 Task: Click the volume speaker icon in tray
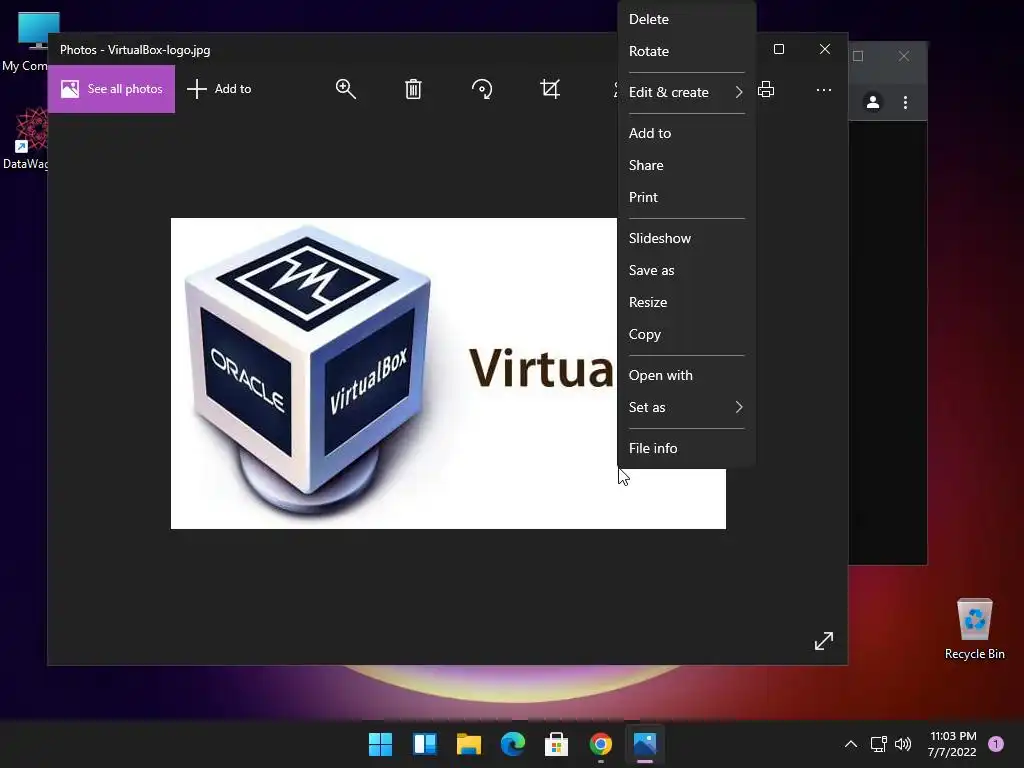[903, 744]
